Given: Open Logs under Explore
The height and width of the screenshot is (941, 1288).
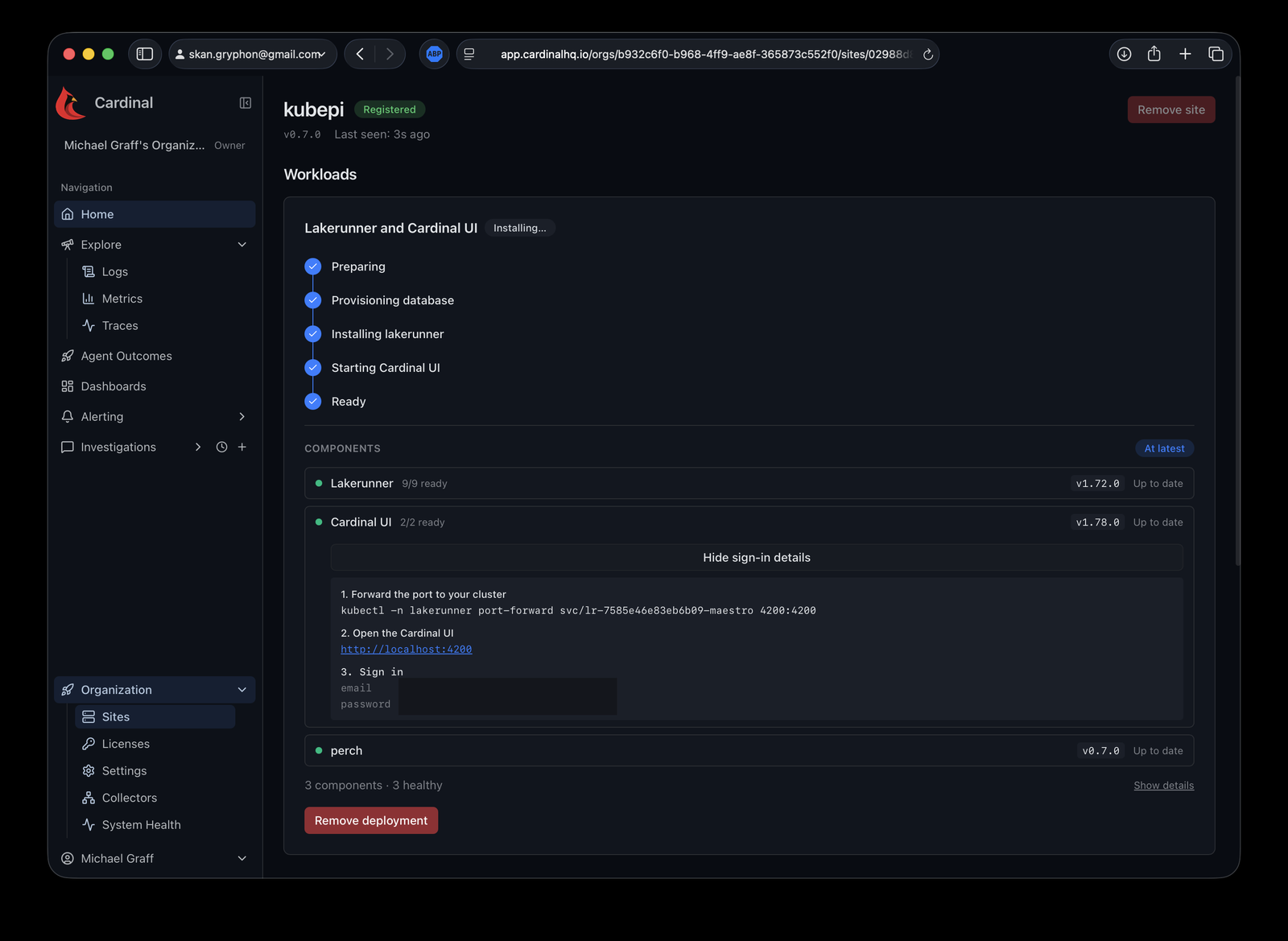Looking at the screenshot, I should [x=114, y=271].
